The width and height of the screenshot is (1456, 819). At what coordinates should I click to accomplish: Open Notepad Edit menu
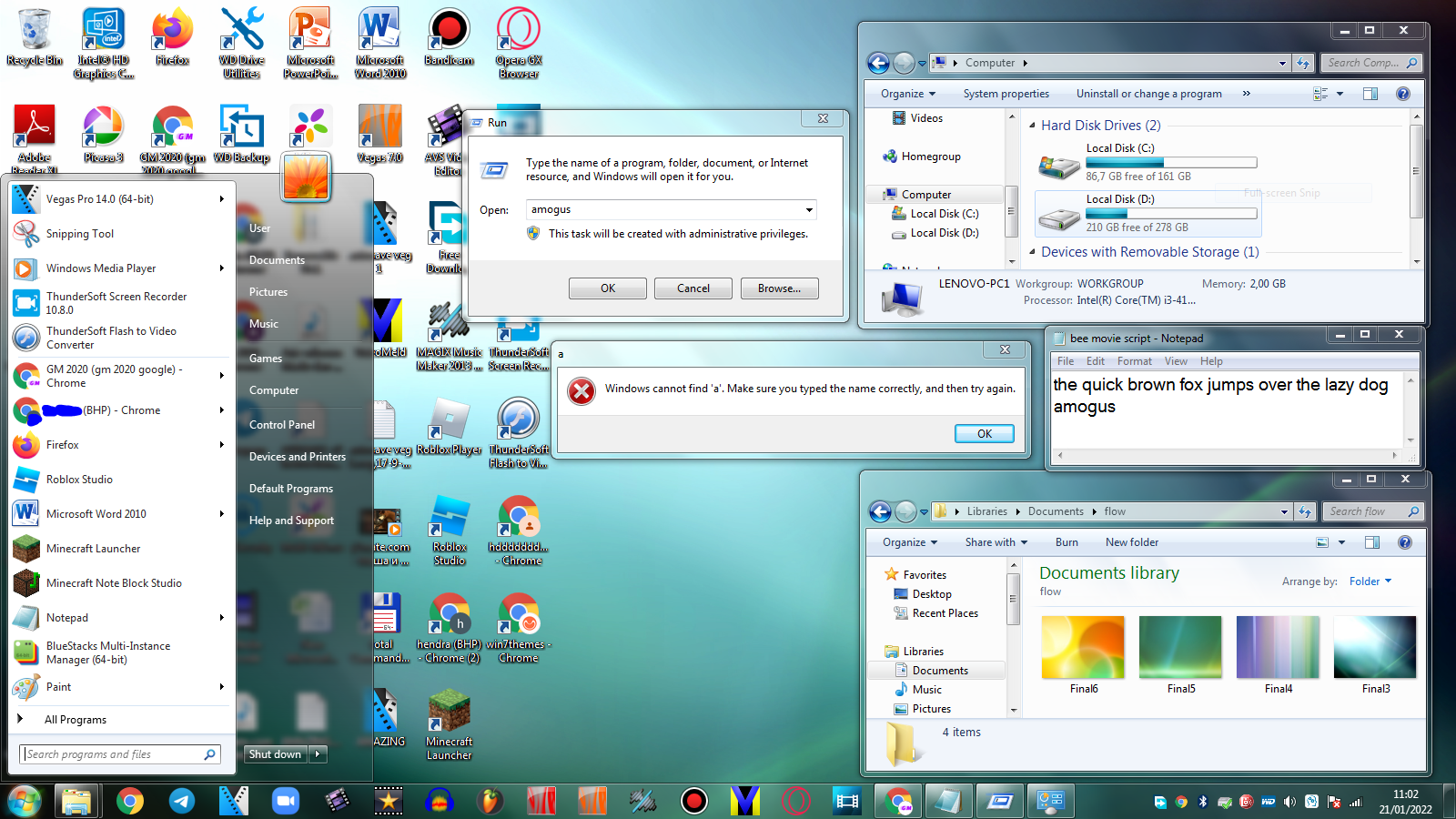pyautogui.click(x=1096, y=361)
